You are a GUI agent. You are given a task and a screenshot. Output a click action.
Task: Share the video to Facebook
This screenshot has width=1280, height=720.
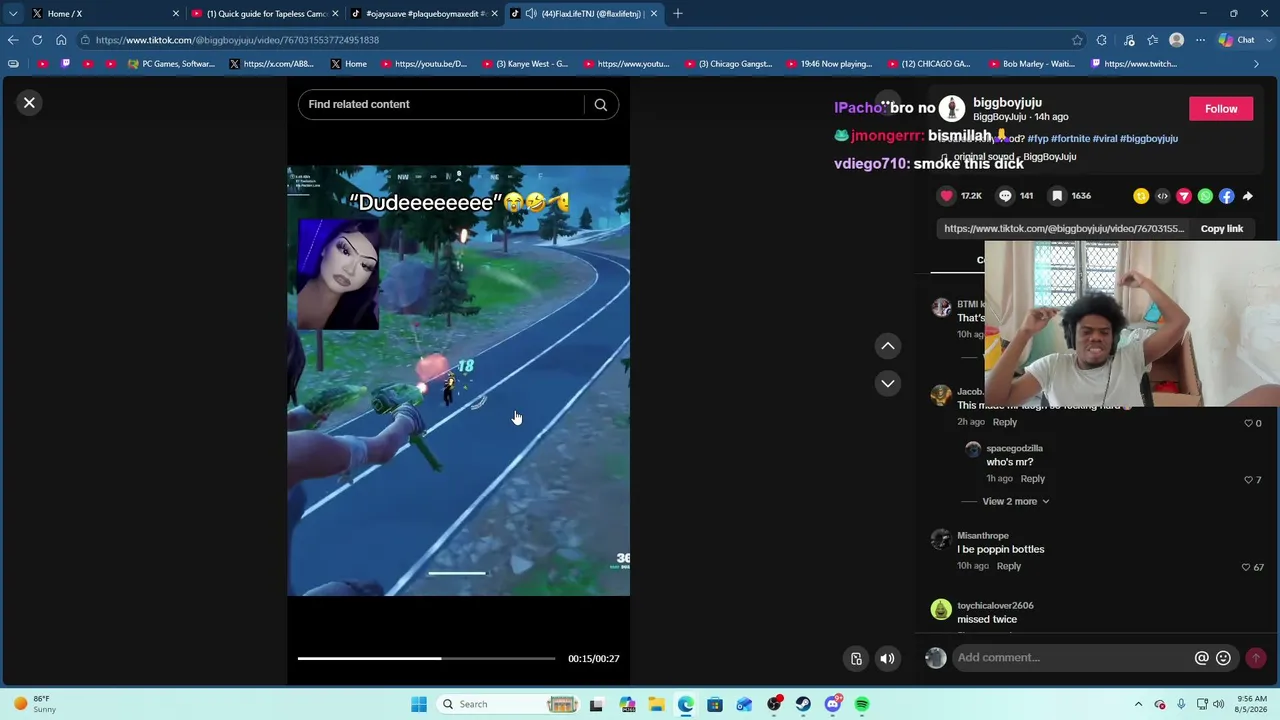(x=1226, y=196)
